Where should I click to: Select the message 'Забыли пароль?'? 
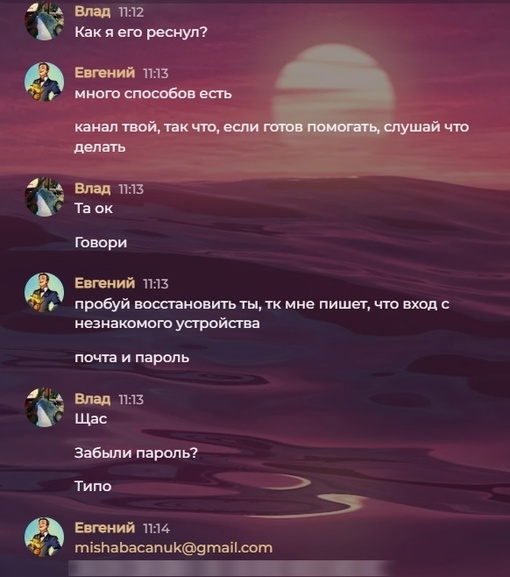coord(136,453)
